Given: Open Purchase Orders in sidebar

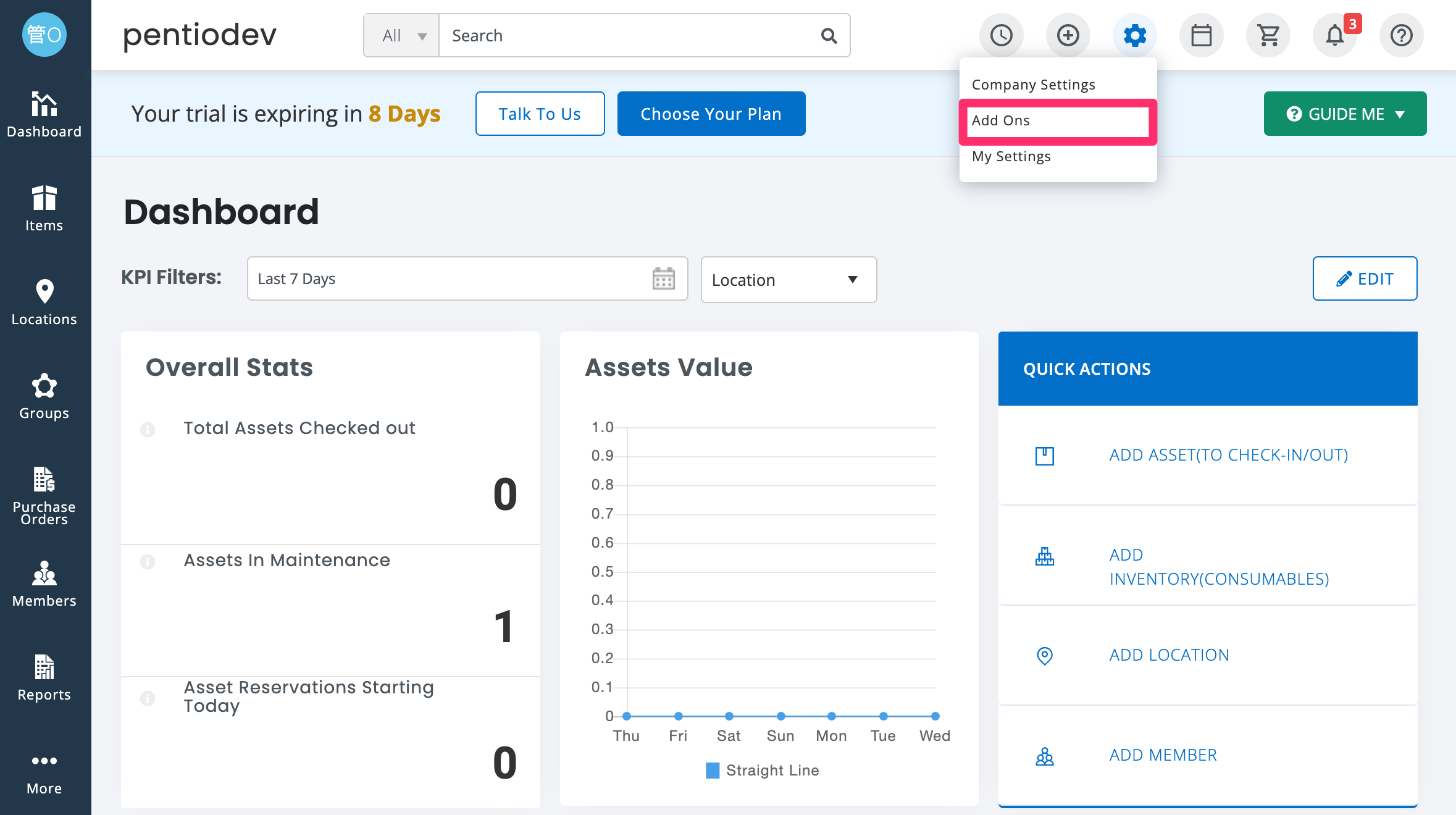Looking at the screenshot, I should tap(44, 496).
